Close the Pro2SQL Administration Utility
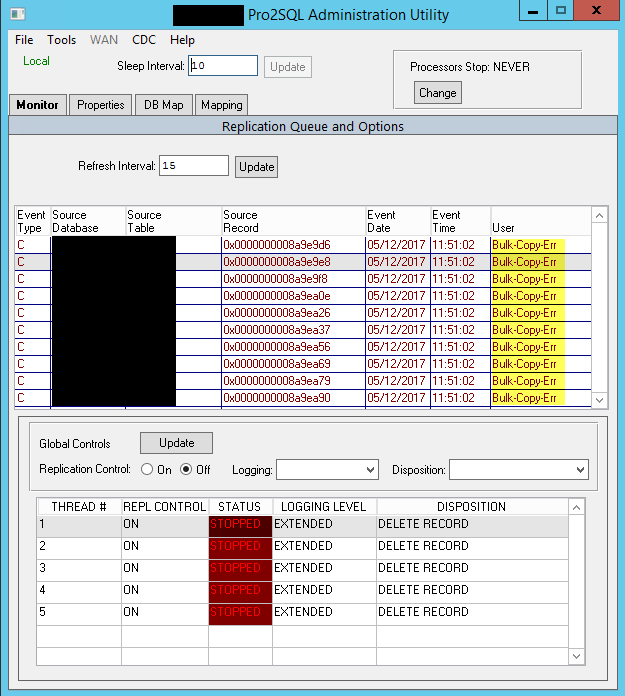 point(597,11)
